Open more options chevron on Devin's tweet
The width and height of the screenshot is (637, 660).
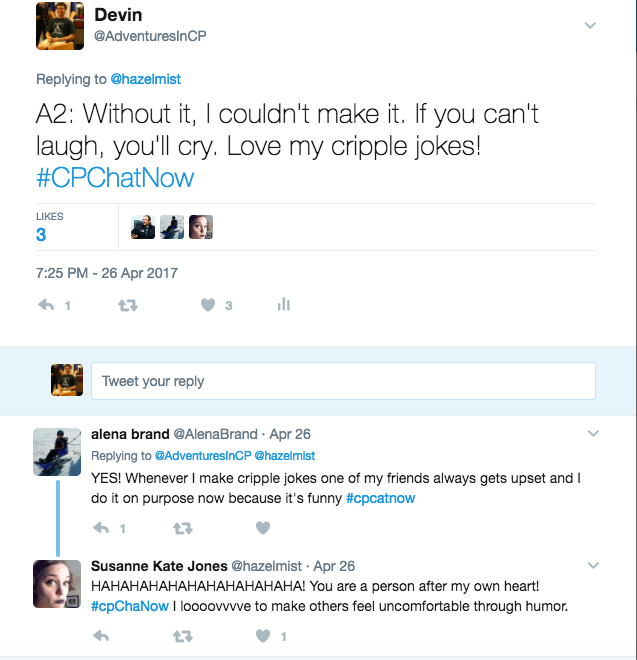point(590,26)
